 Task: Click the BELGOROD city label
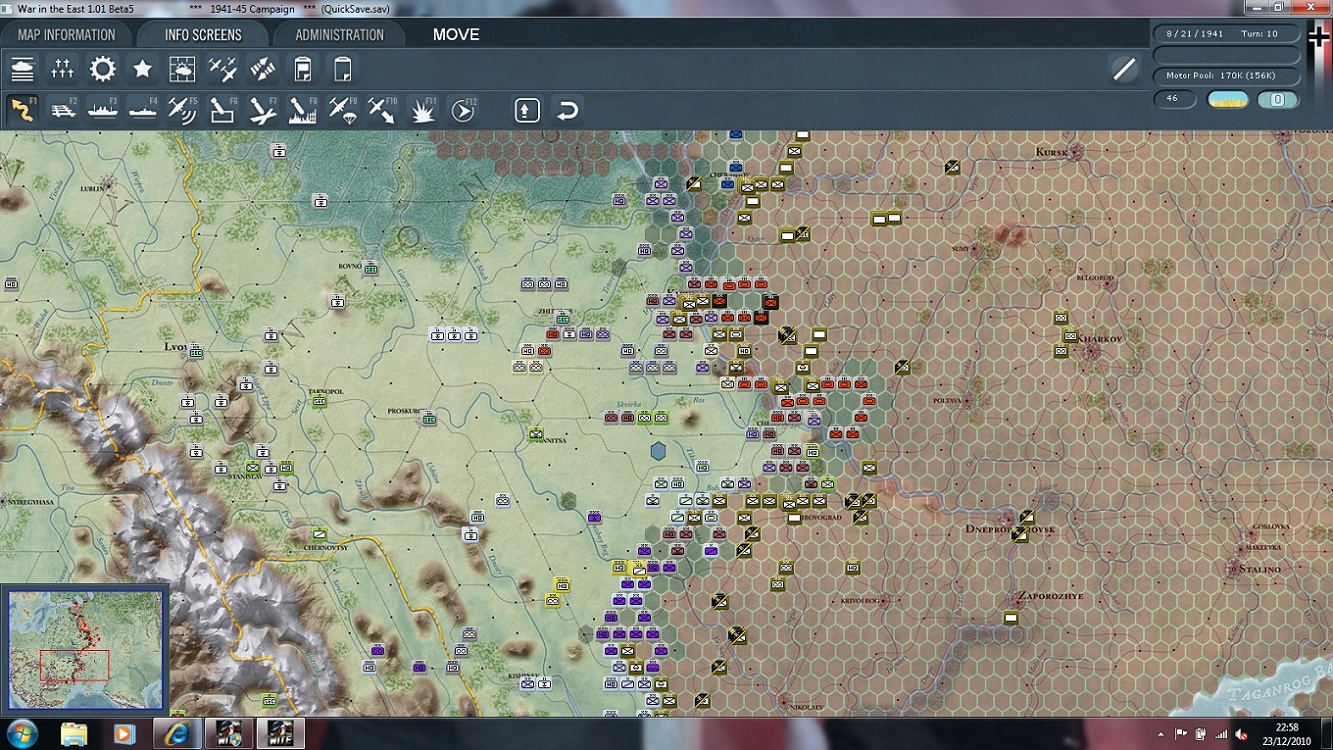pyautogui.click(x=1095, y=278)
